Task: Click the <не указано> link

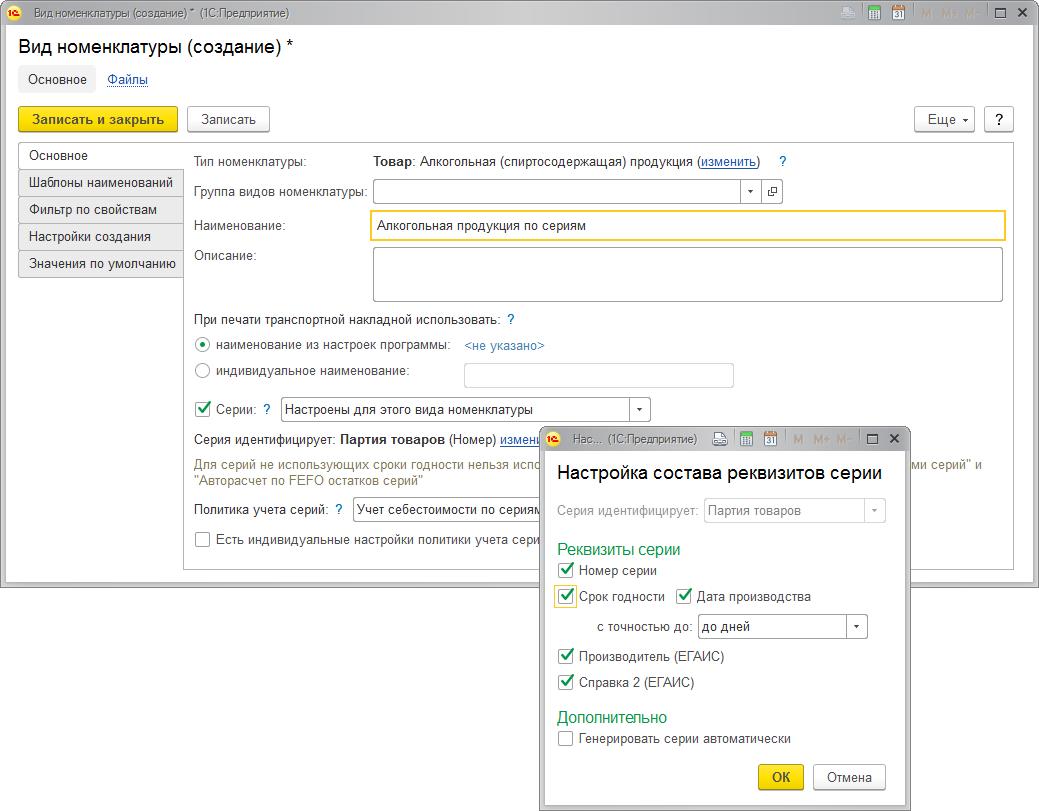Action: (x=504, y=346)
